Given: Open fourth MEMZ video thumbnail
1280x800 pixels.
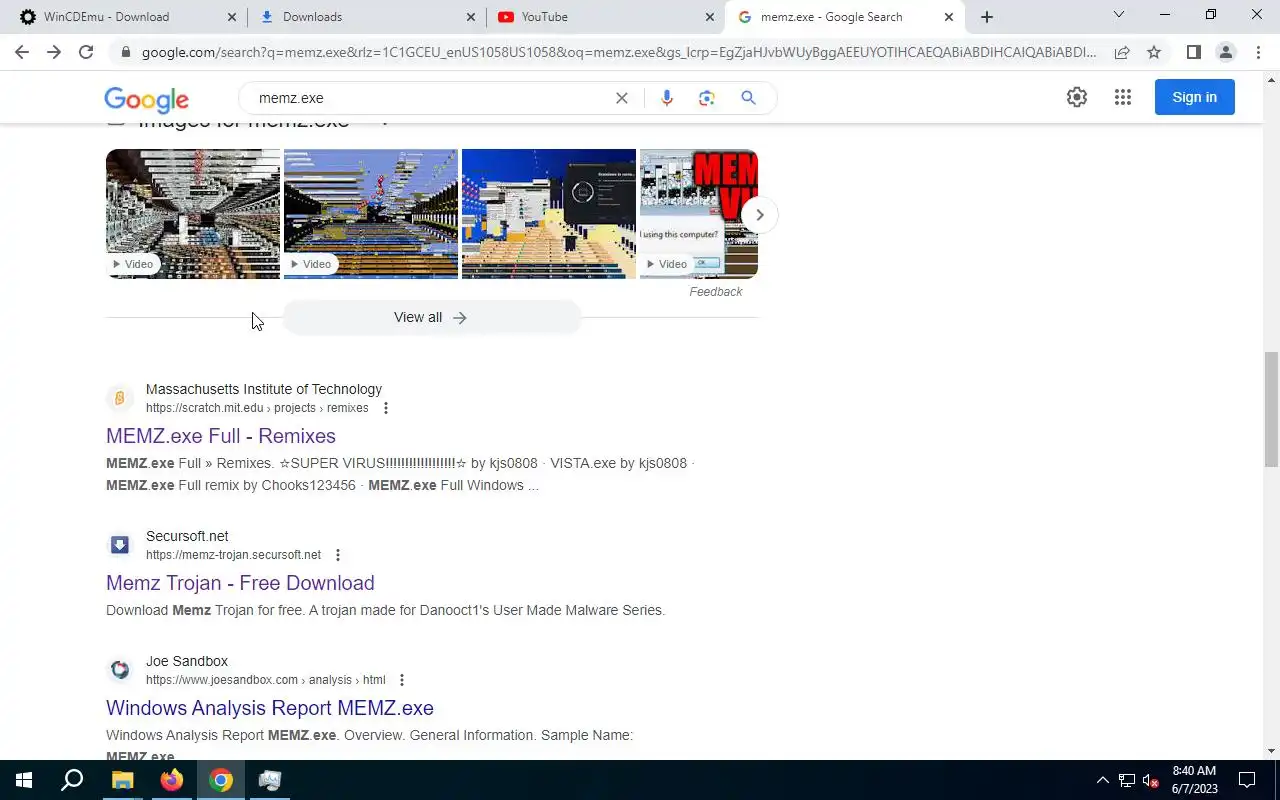Looking at the screenshot, I should pos(699,214).
